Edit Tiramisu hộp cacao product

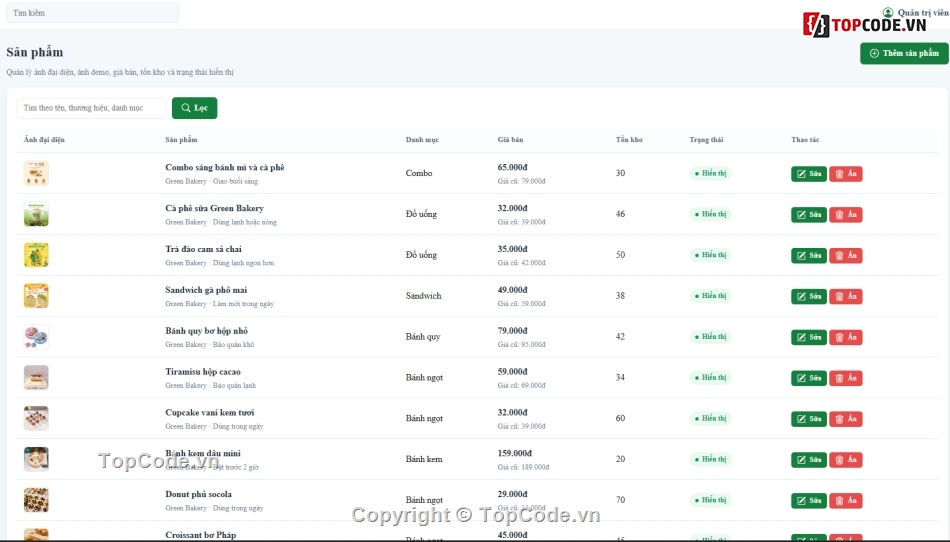(808, 378)
